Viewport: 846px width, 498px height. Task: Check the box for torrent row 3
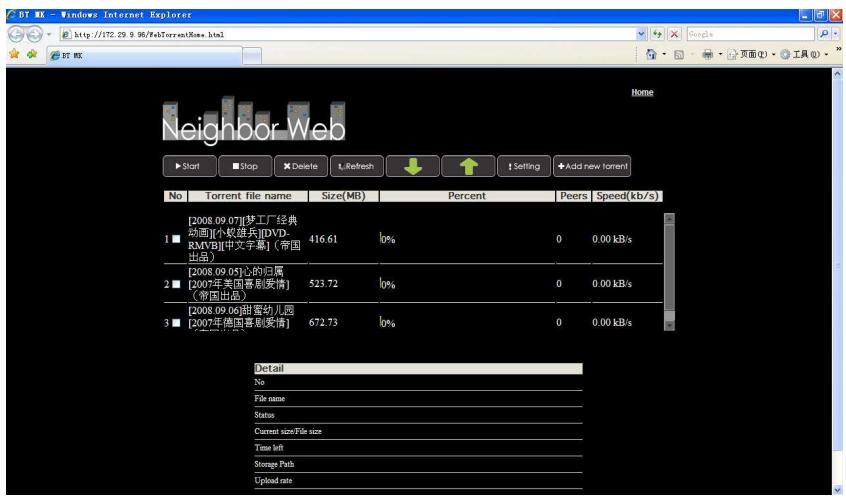[x=176, y=323]
